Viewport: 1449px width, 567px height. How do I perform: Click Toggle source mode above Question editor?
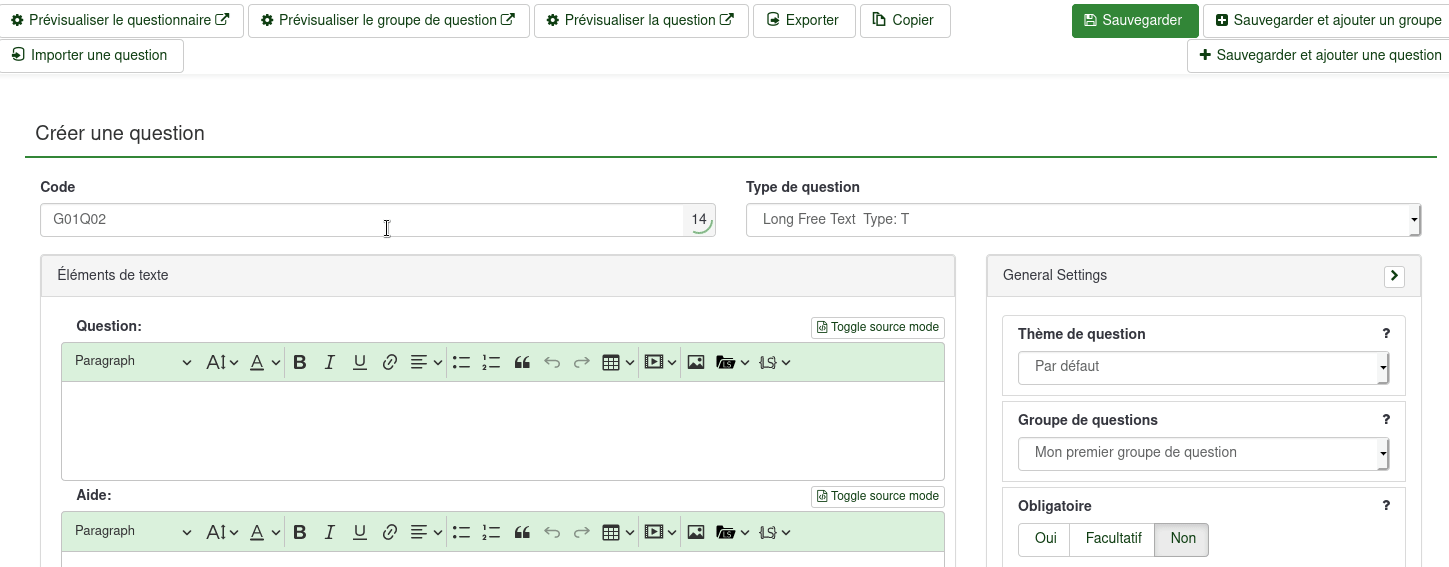click(x=877, y=327)
